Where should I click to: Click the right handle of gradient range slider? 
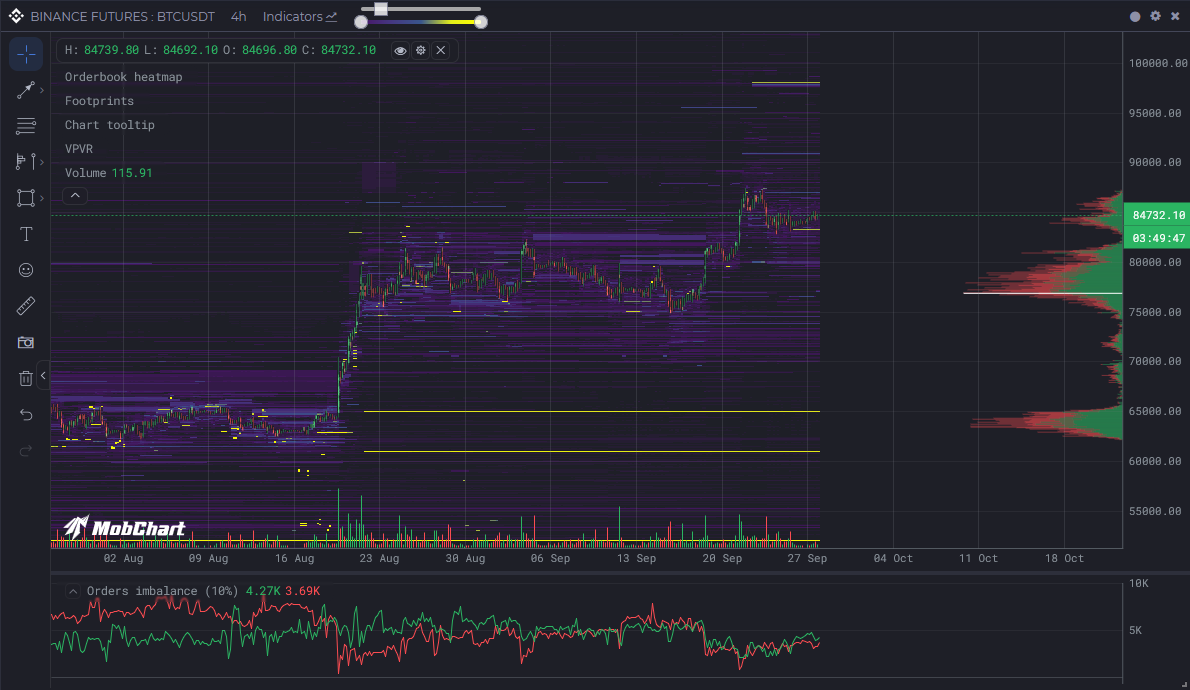click(x=480, y=22)
